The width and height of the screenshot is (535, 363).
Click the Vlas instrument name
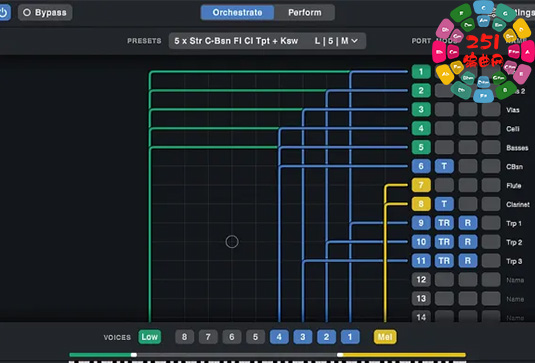click(x=513, y=110)
